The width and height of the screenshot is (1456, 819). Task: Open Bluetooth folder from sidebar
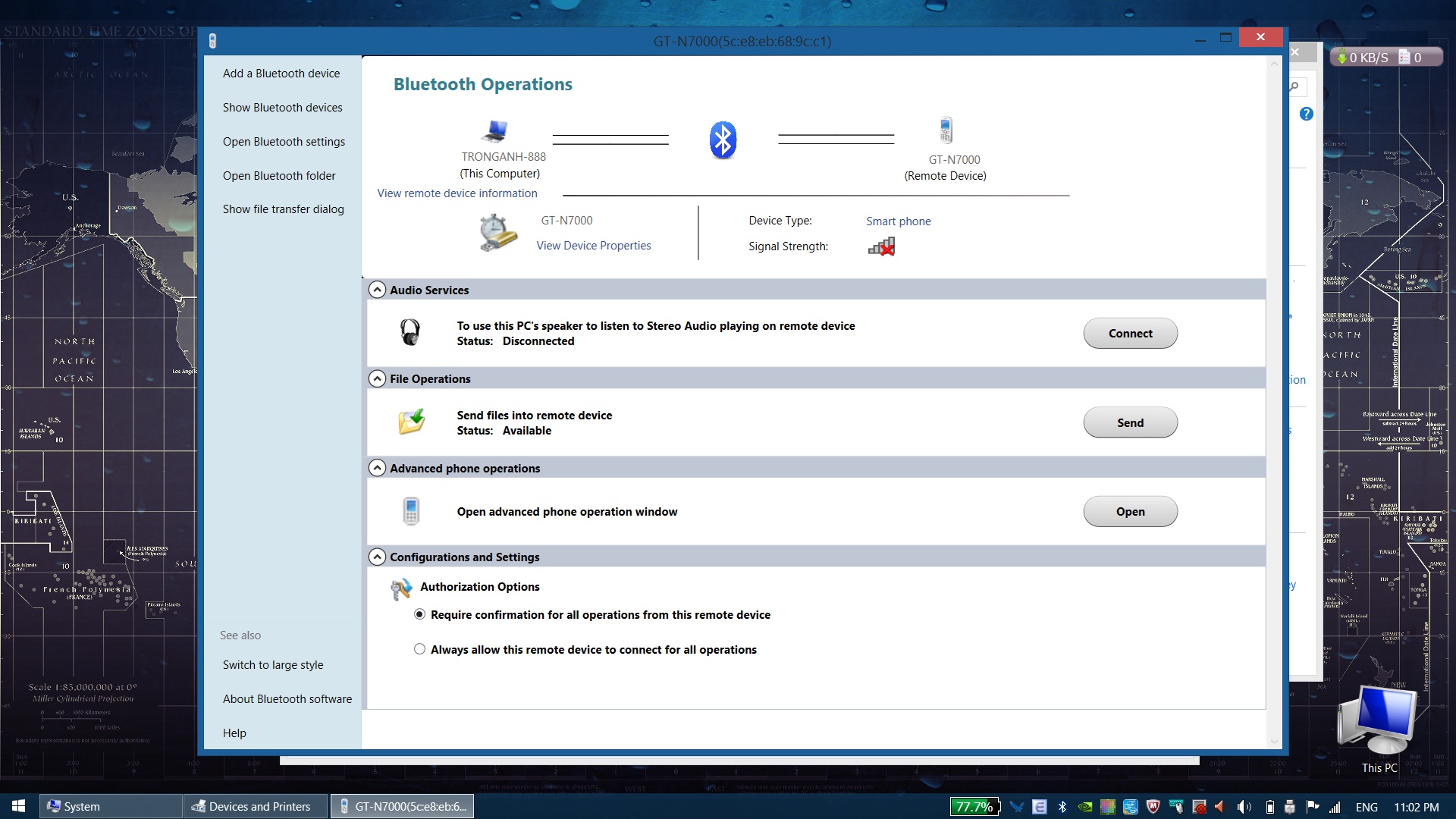279,175
